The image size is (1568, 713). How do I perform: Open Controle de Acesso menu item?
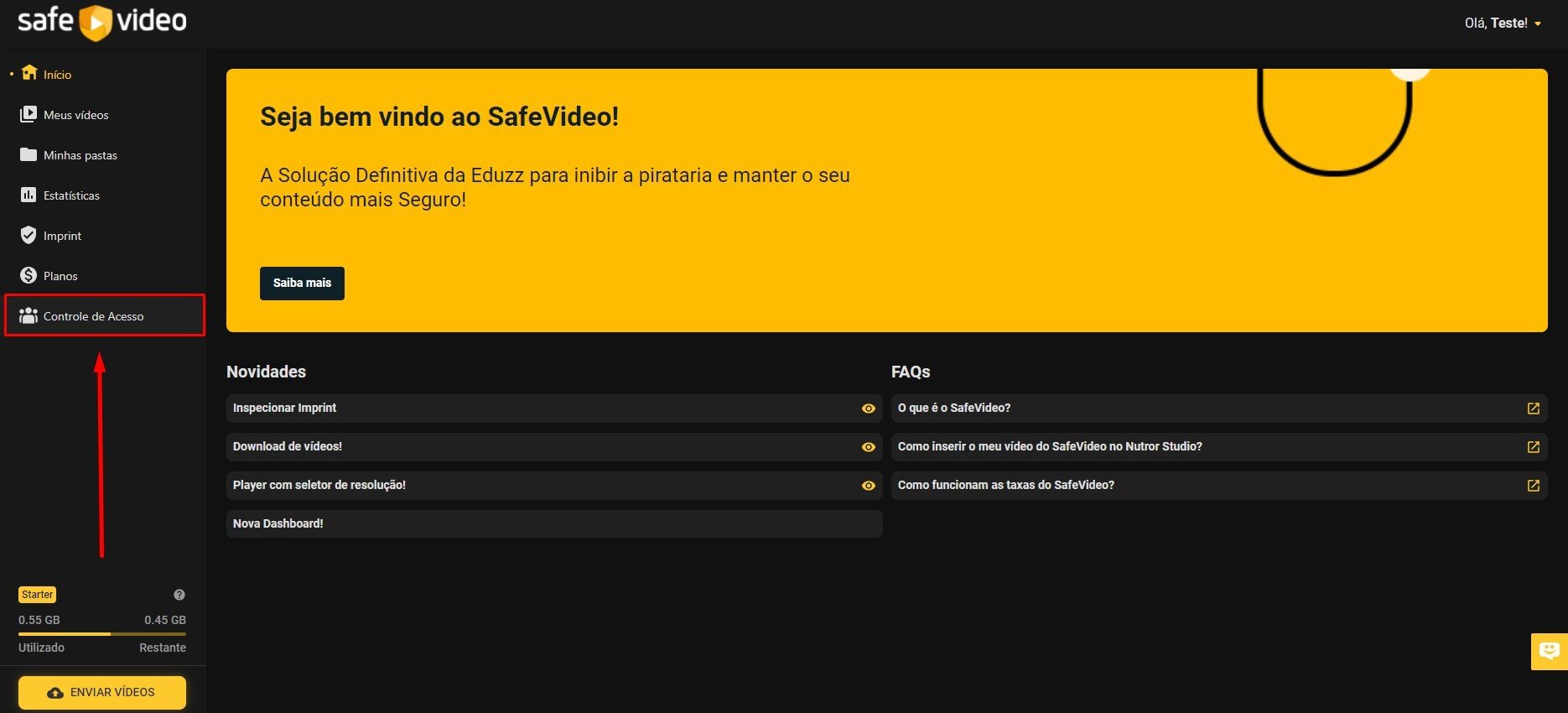point(93,316)
